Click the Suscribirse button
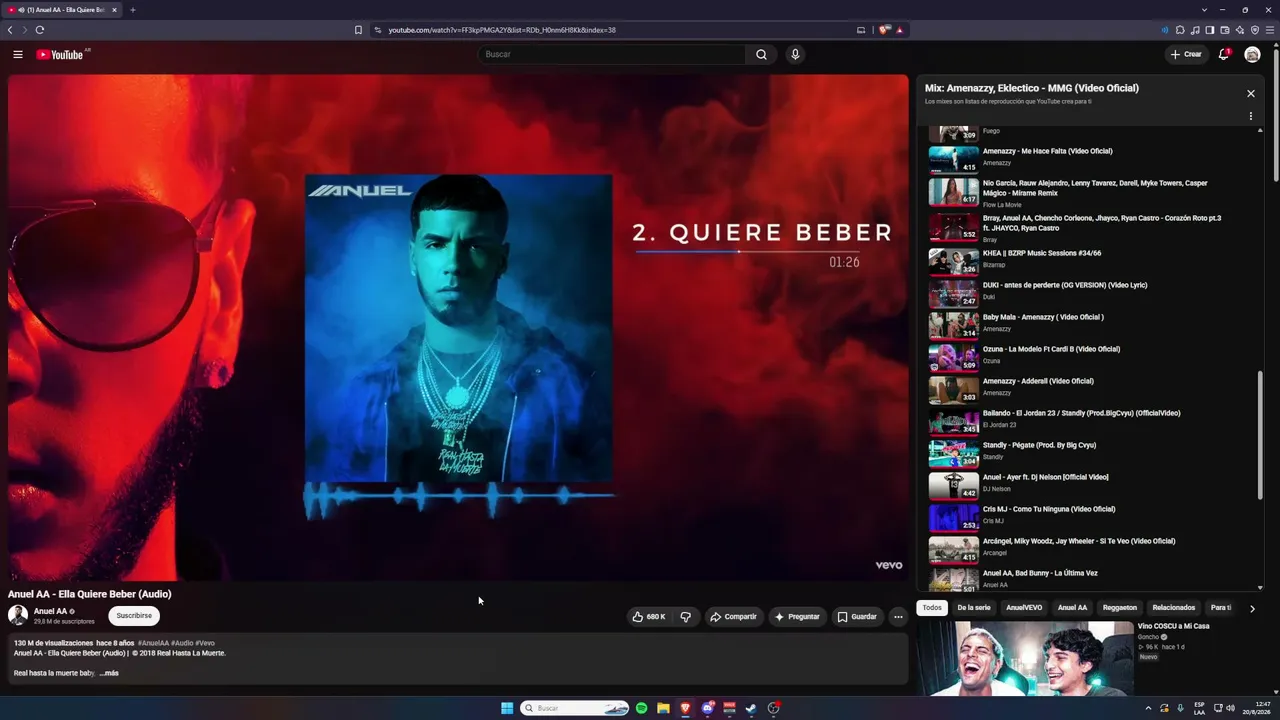Viewport: 1280px width, 720px height. coord(134,616)
